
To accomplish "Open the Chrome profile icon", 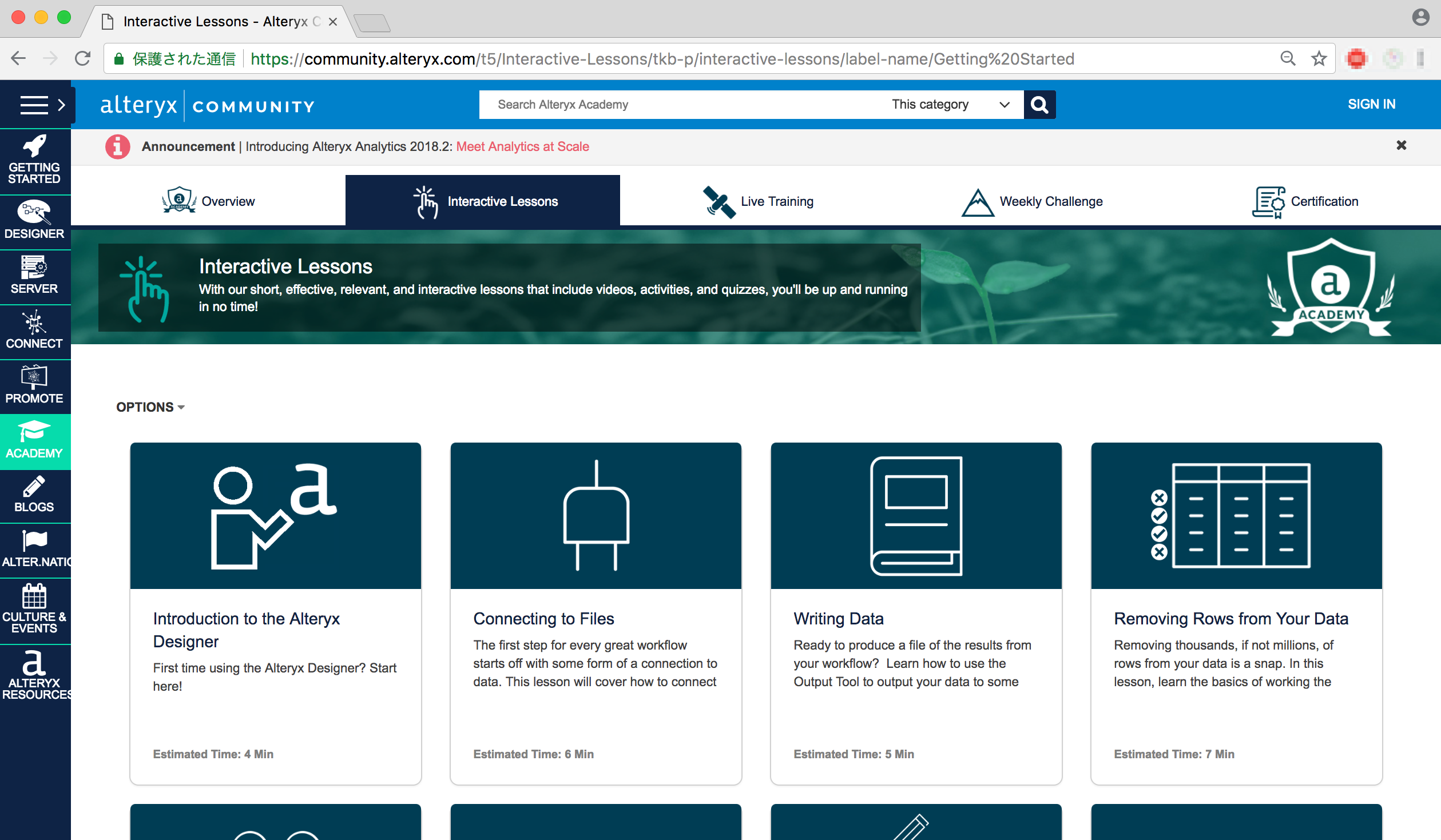I will 1420,17.
